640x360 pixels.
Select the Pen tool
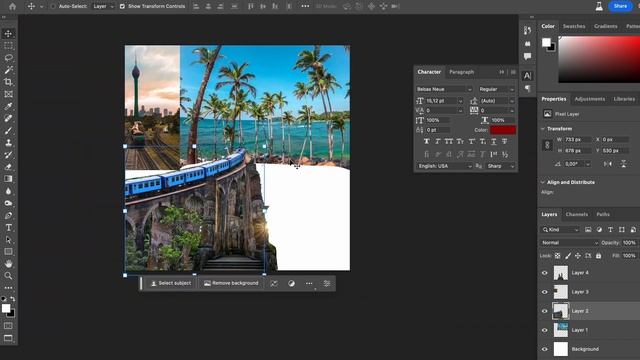[8, 215]
